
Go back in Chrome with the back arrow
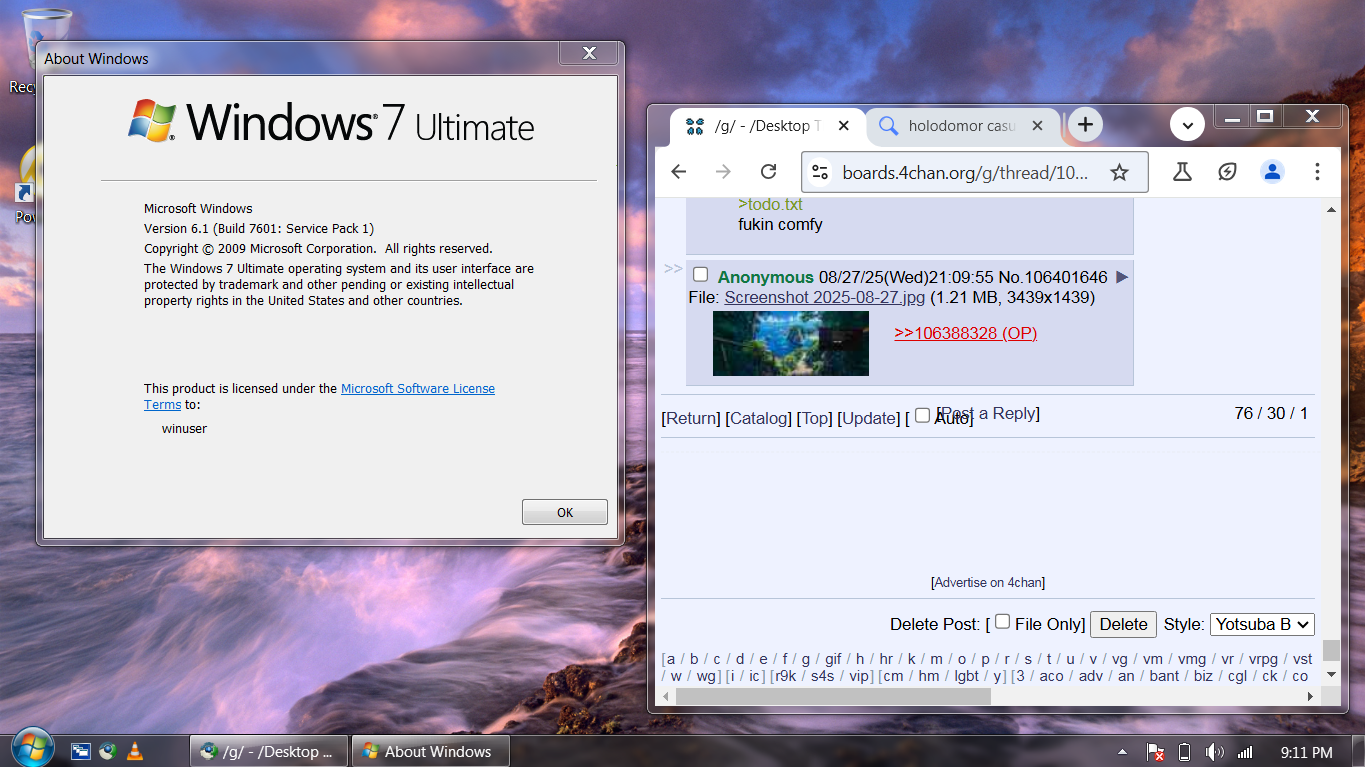tap(679, 172)
